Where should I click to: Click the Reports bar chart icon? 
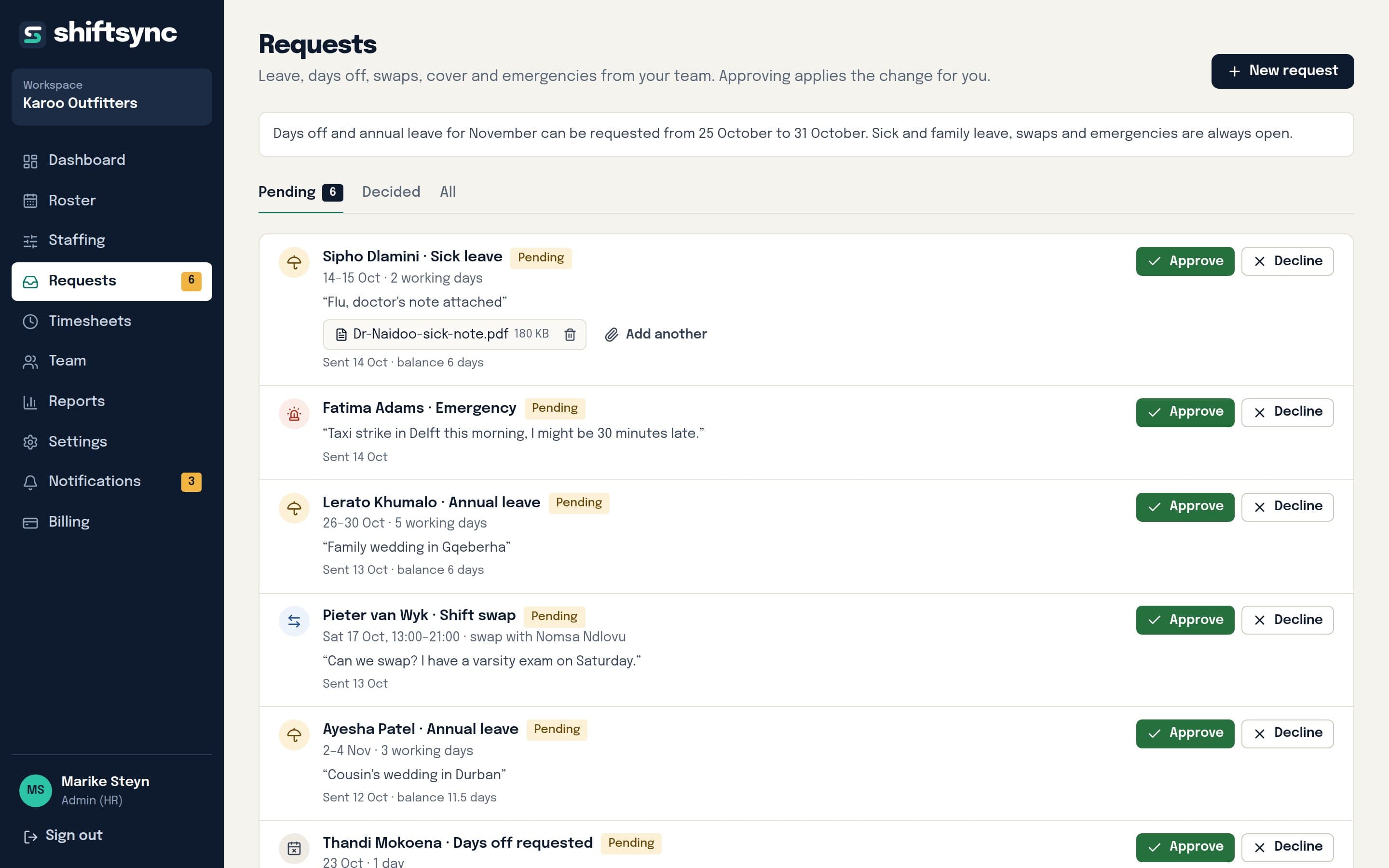pyautogui.click(x=30, y=402)
